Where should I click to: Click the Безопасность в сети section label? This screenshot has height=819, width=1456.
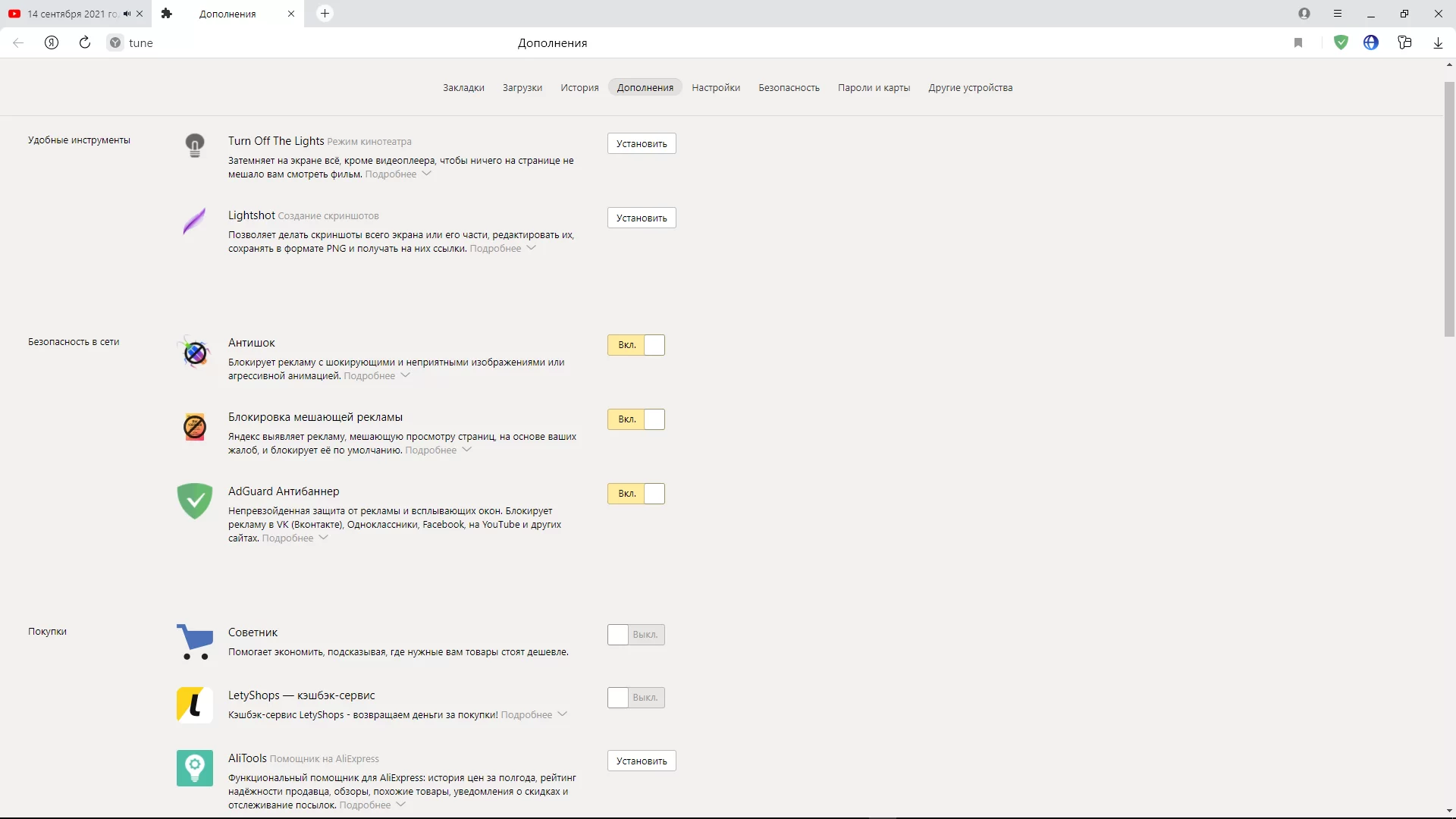pos(74,342)
